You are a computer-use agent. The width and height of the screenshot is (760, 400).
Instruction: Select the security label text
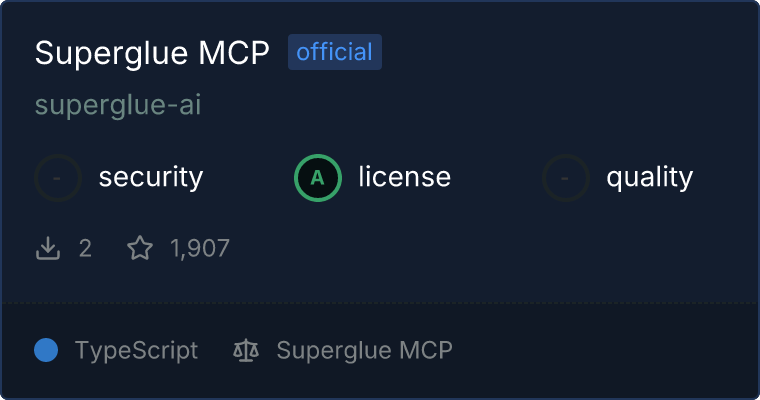coord(151,177)
